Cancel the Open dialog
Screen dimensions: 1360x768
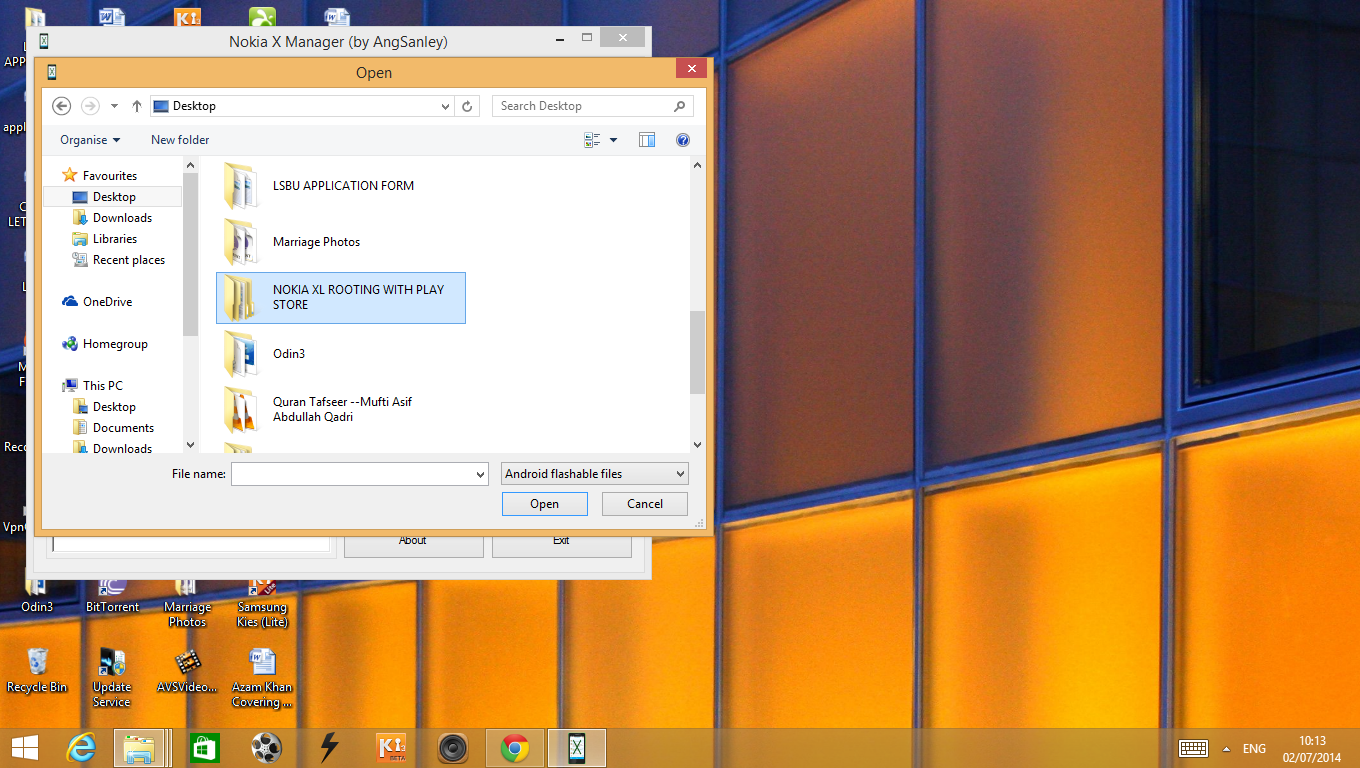click(x=645, y=504)
